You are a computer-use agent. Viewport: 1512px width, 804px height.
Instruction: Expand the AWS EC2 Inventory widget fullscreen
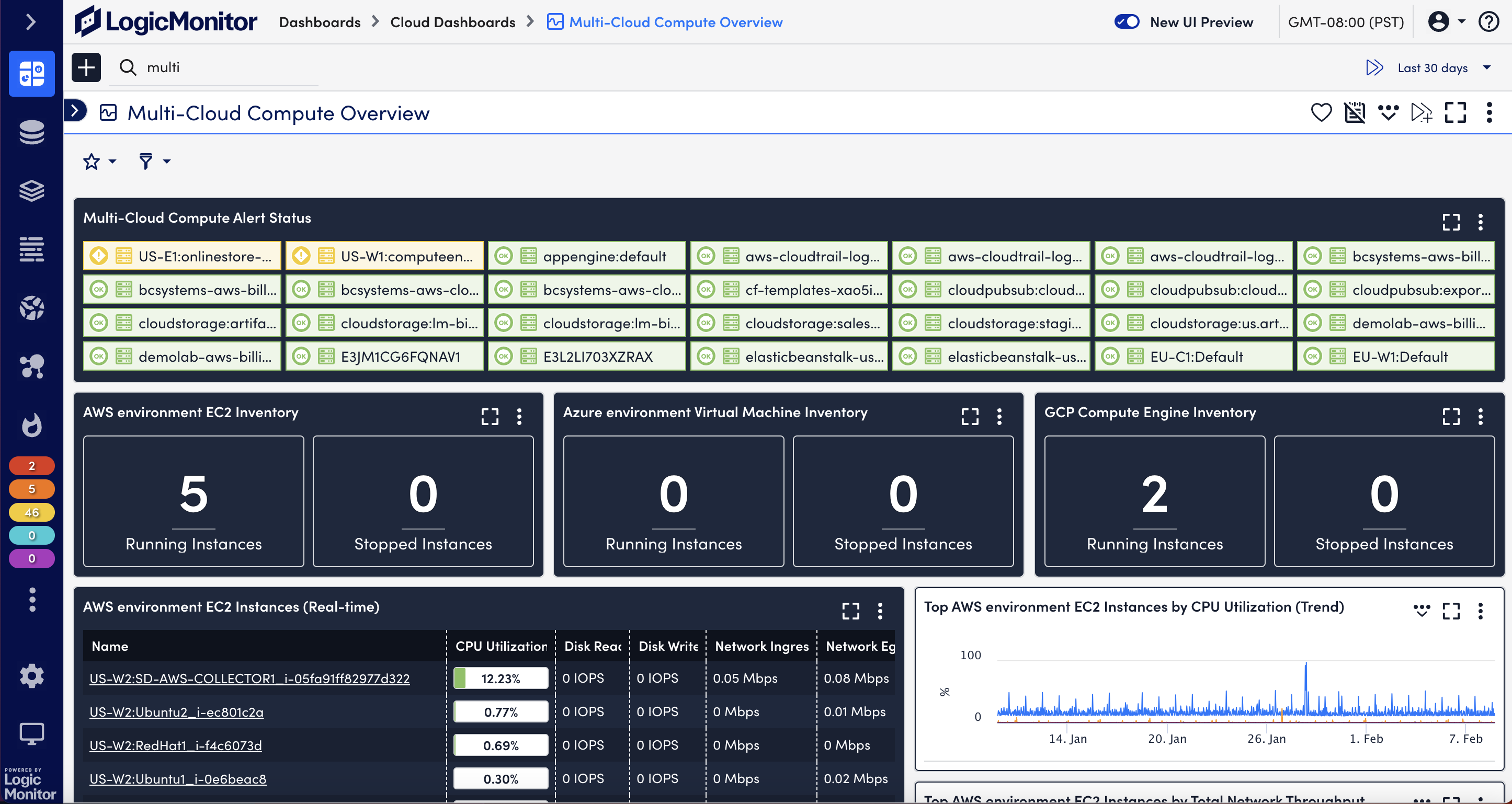coord(490,416)
